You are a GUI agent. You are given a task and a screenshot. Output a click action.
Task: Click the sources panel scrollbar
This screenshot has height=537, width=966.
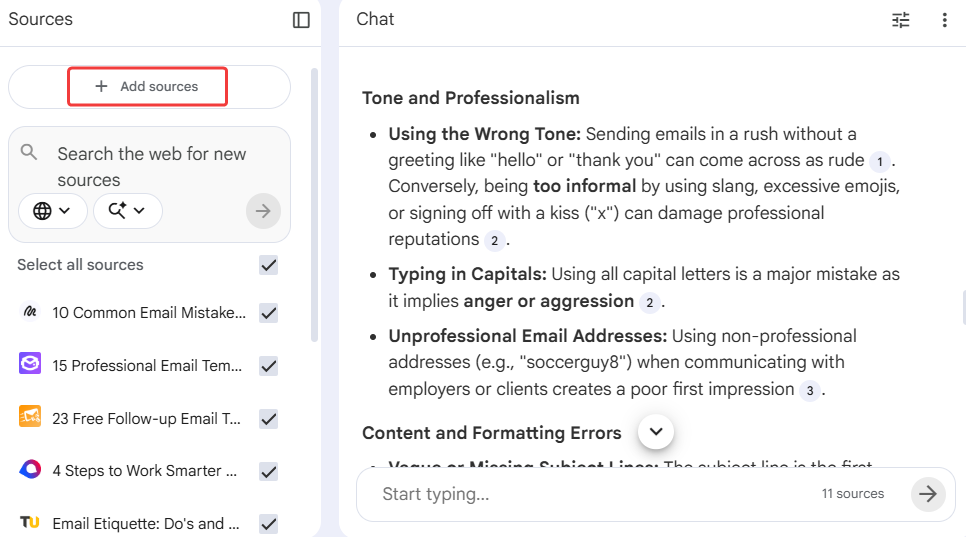click(x=315, y=200)
